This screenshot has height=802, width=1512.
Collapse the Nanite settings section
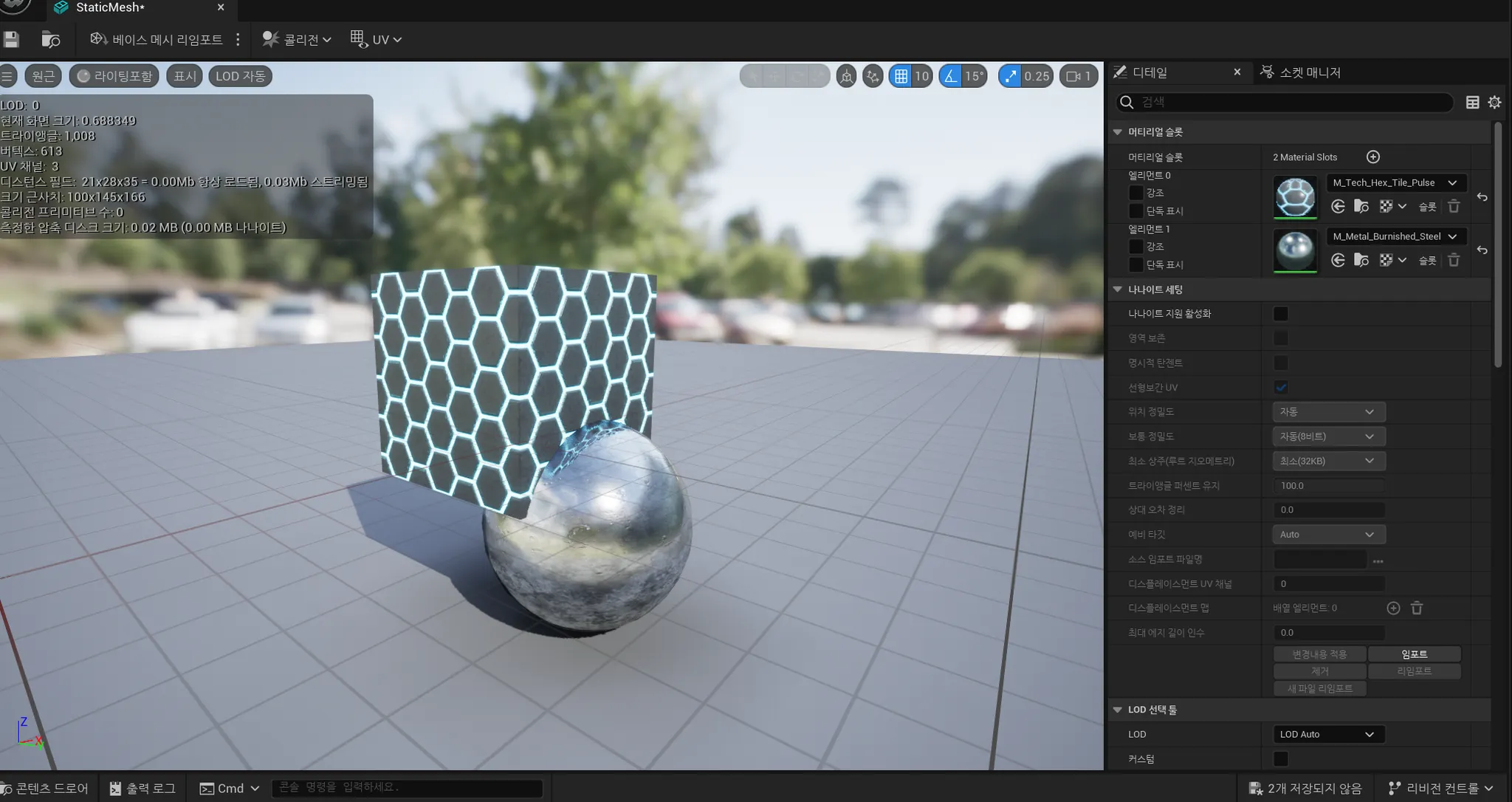pos(1117,289)
